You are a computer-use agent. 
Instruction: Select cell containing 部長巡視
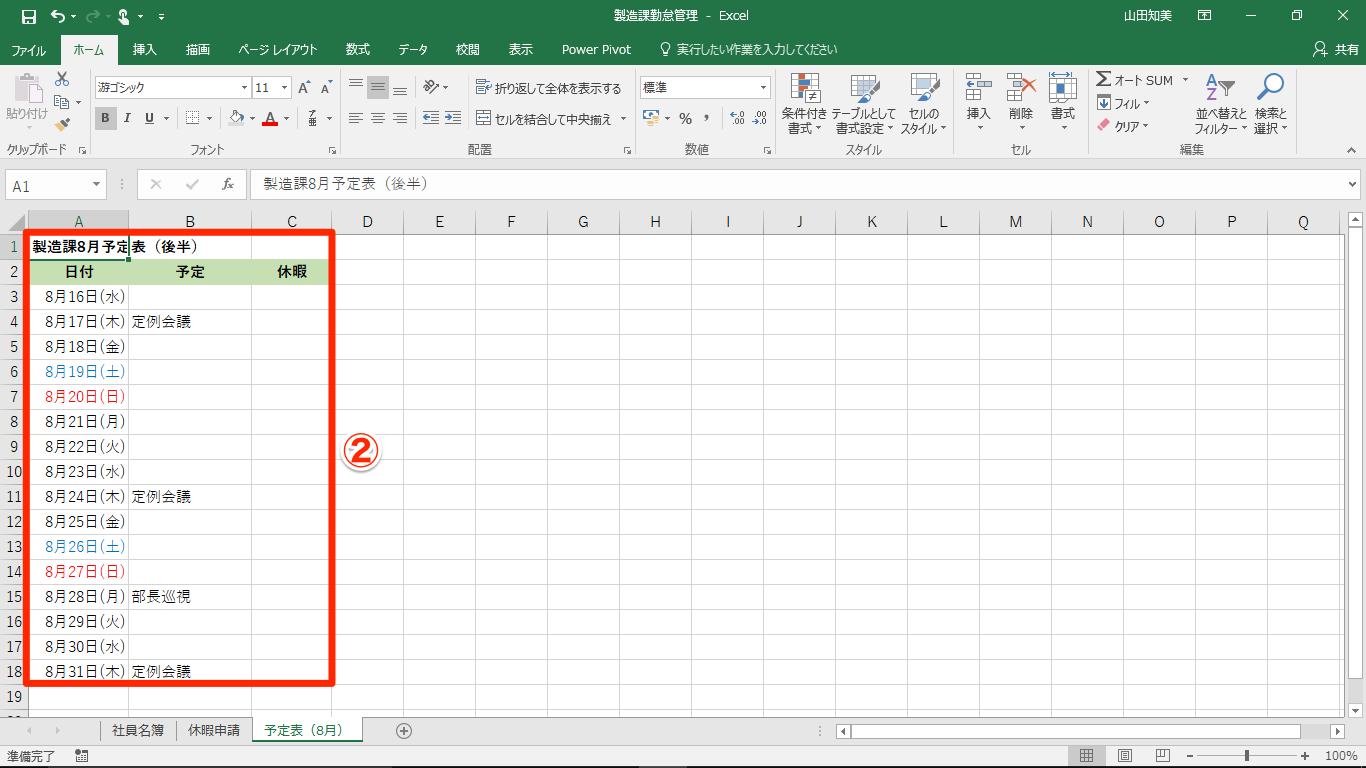click(190, 597)
